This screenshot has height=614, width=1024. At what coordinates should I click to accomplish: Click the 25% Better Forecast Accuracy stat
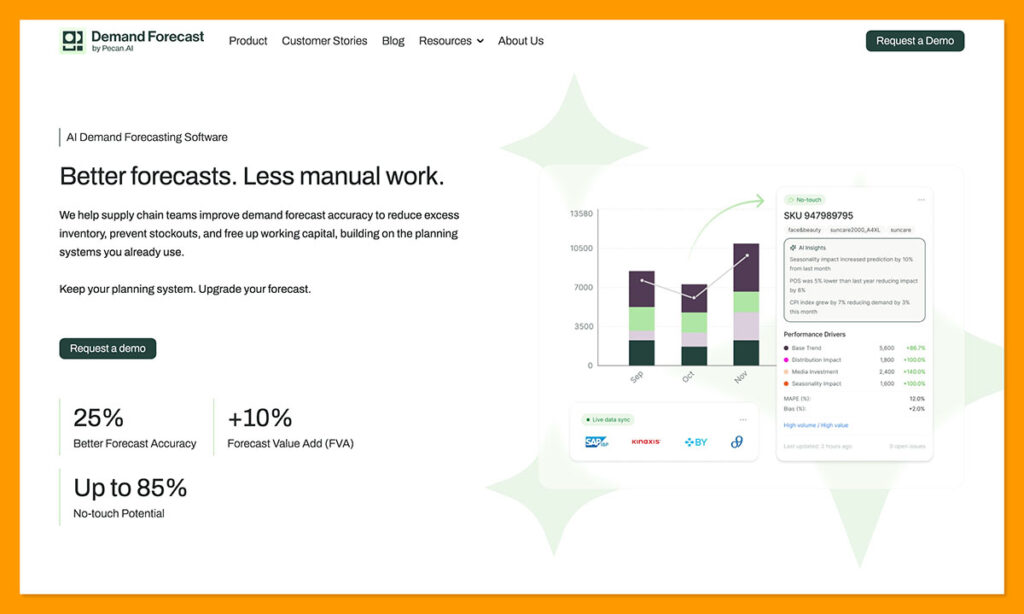click(x=135, y=428)
